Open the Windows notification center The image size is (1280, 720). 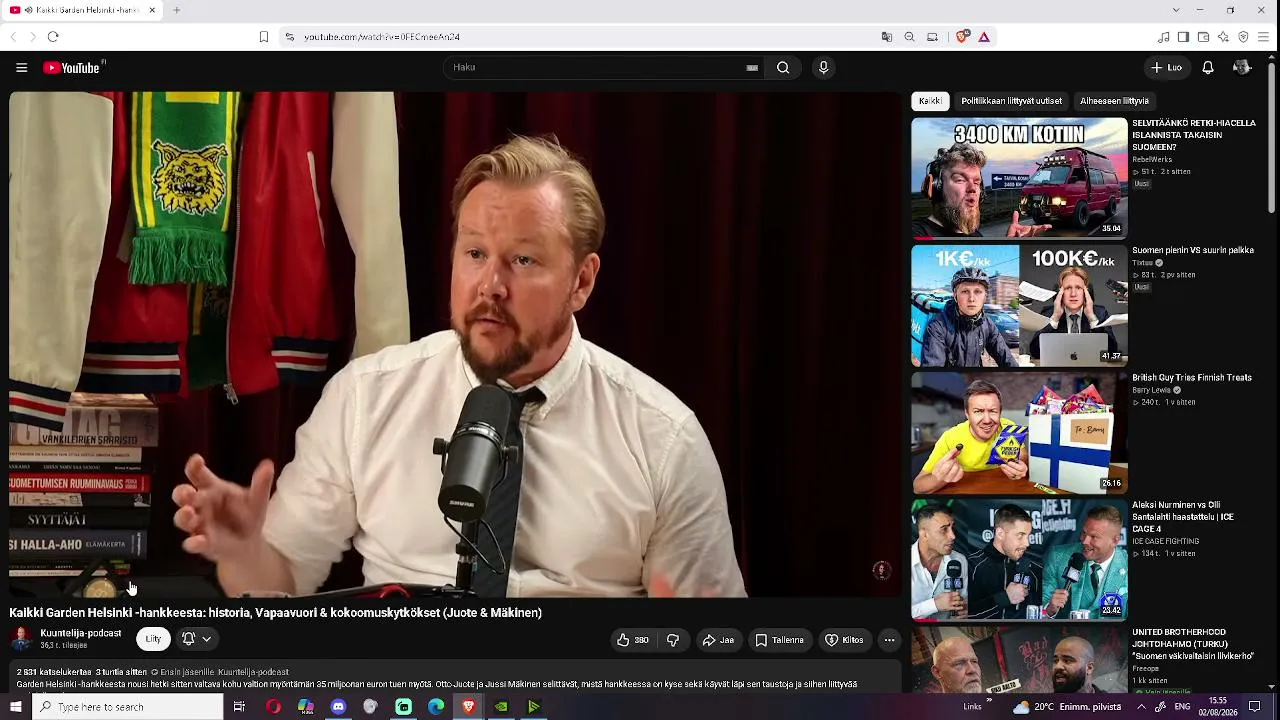pyautogui.click(x=1255, y=707)
